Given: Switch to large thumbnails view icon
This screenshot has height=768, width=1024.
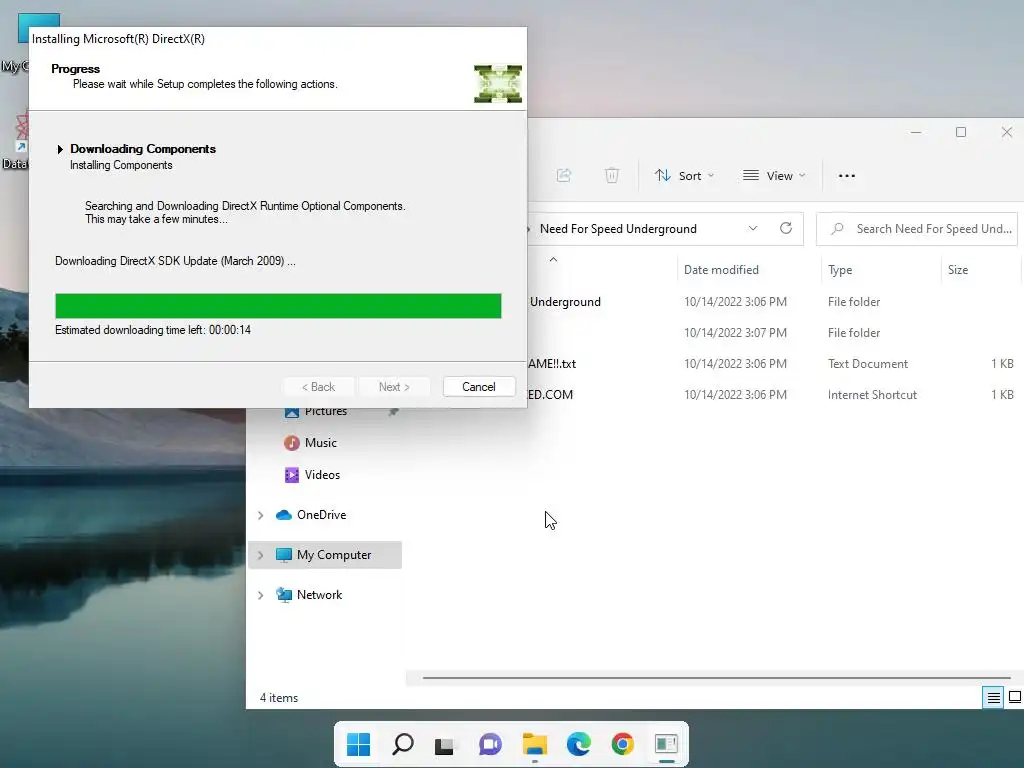Looking at the screenshot, I should 1014,697.
